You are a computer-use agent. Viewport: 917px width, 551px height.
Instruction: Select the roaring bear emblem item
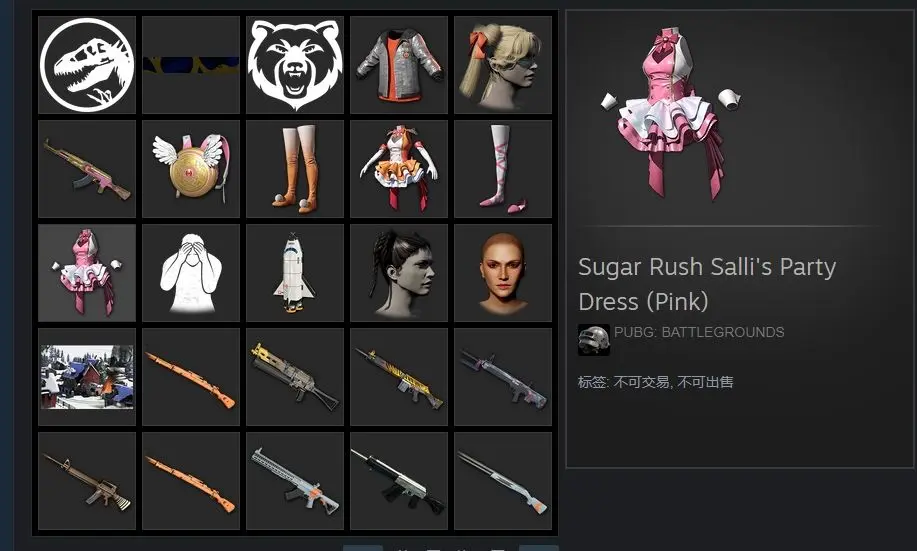click(295, 65)
